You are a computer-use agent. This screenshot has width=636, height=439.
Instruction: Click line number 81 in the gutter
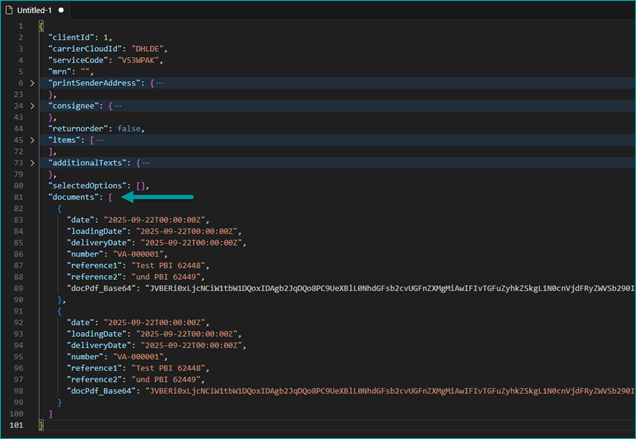pos(18,197)
